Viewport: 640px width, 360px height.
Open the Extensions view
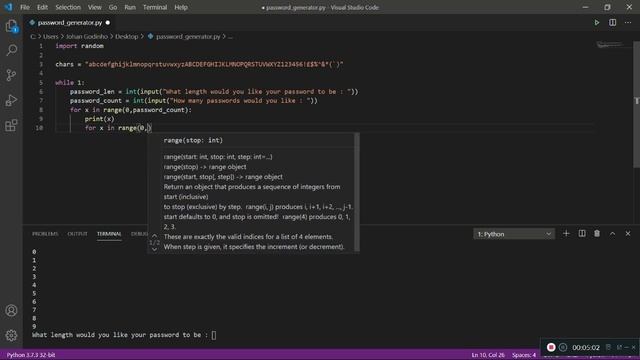coord(11,125)
